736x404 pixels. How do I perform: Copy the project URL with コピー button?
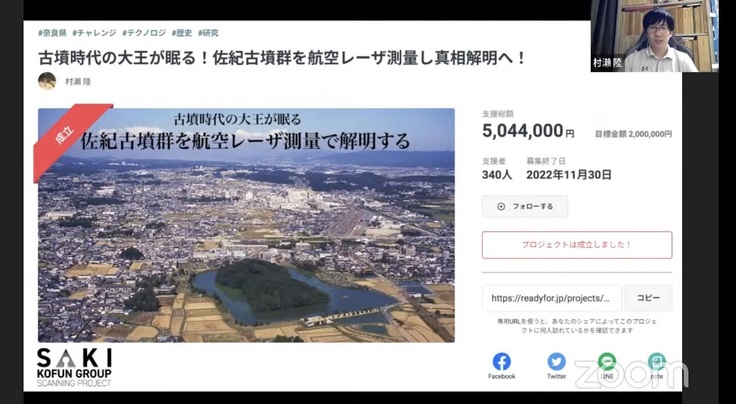[x=648, y=298]
